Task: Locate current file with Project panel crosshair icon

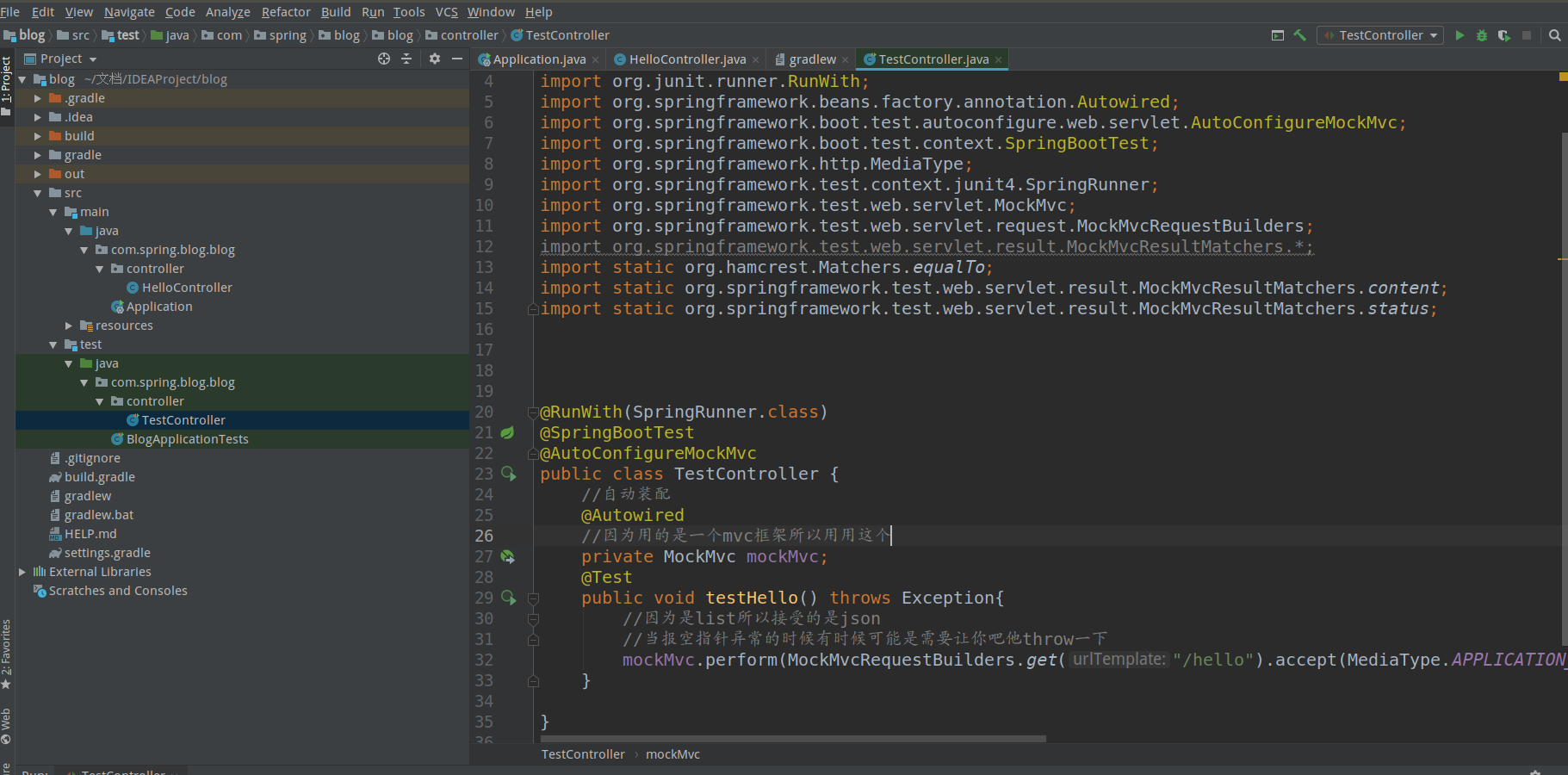Action: (384, 59)
